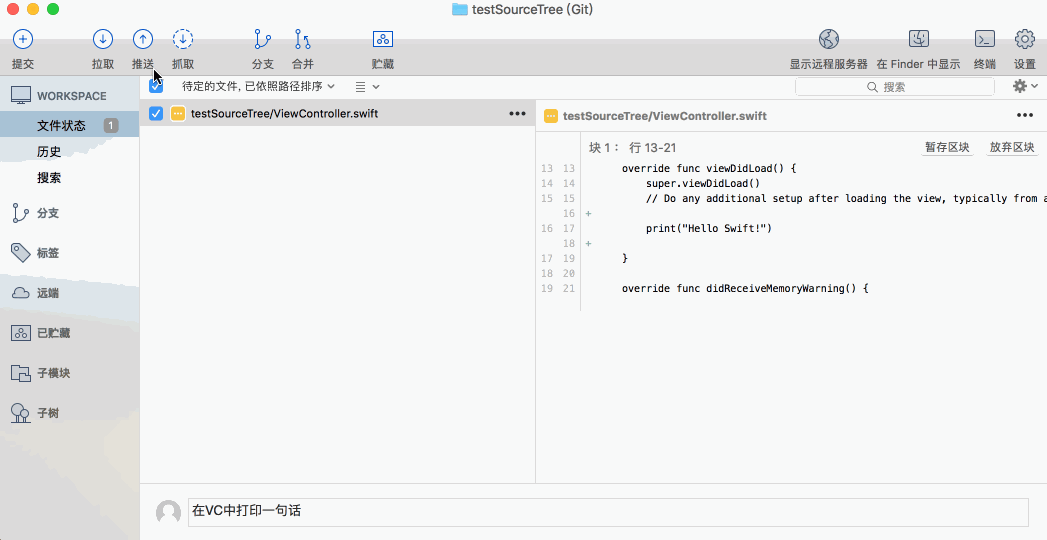Click the WORKSPACE monitor icon
Image resolution: width=1047 pixels, height=540 pixels.
(21, 95)
